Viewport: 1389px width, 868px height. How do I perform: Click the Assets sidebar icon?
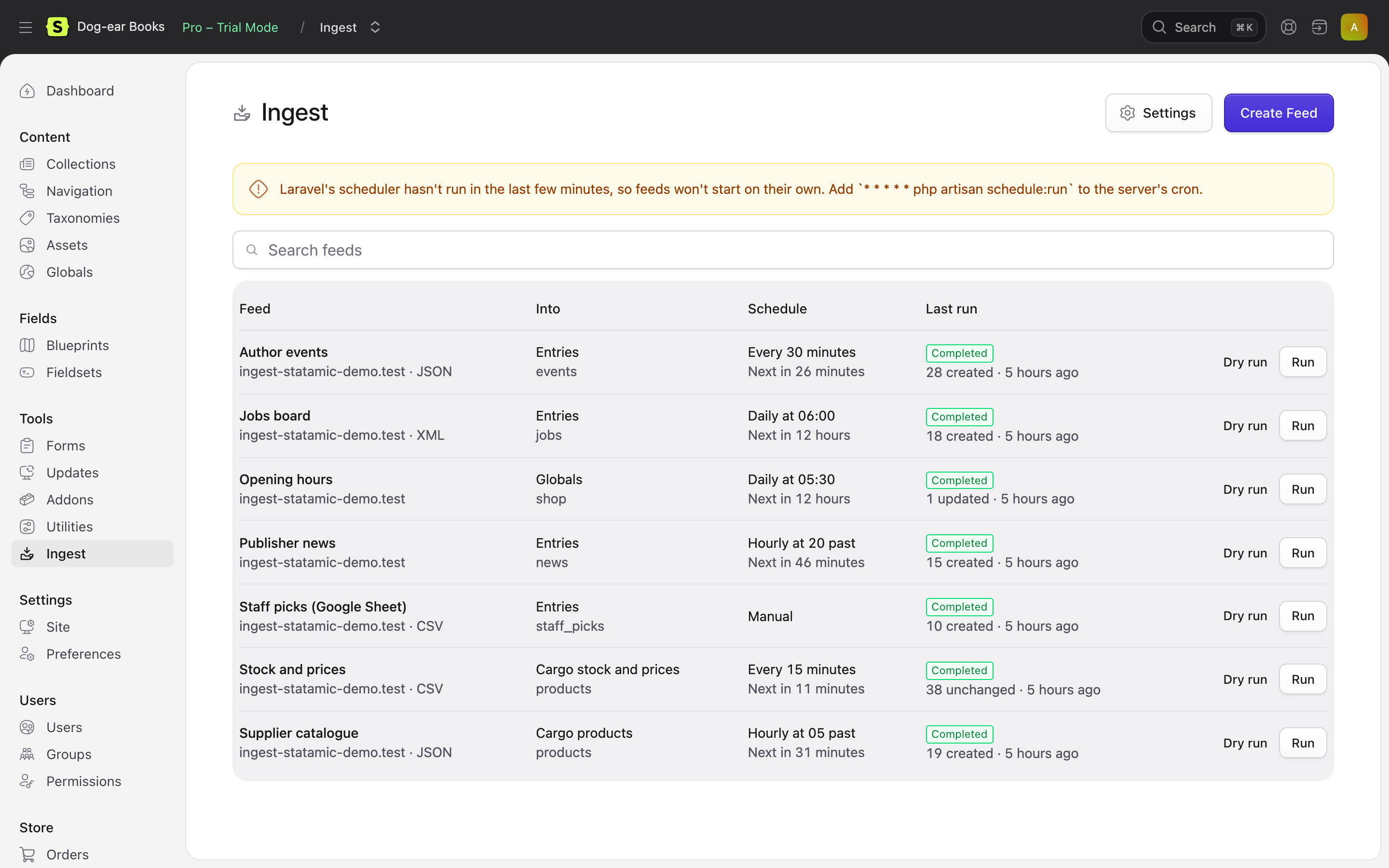pyautogui.click(x=27, y=245)
